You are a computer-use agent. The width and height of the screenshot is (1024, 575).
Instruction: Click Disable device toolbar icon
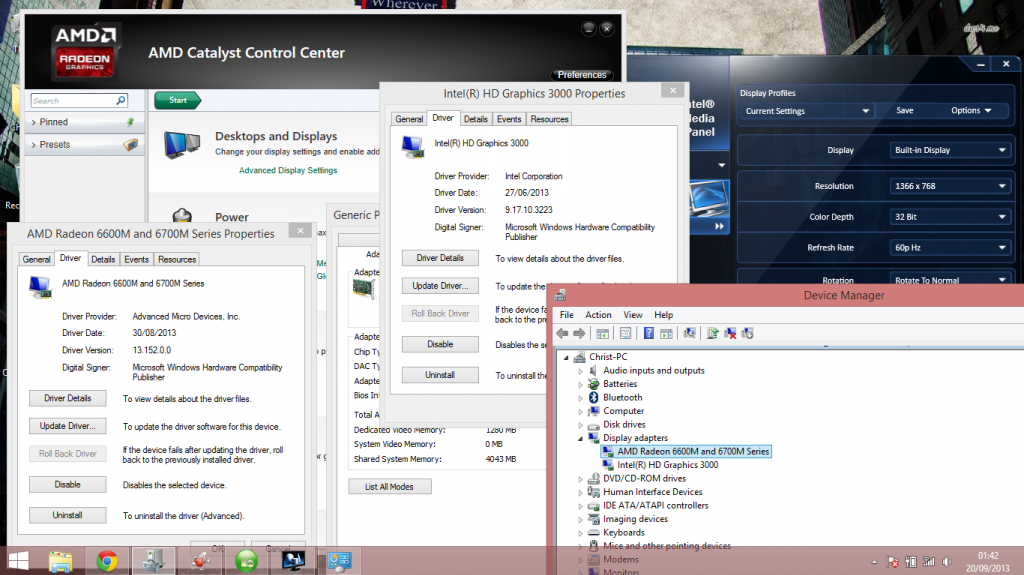(x=748, y=333)
